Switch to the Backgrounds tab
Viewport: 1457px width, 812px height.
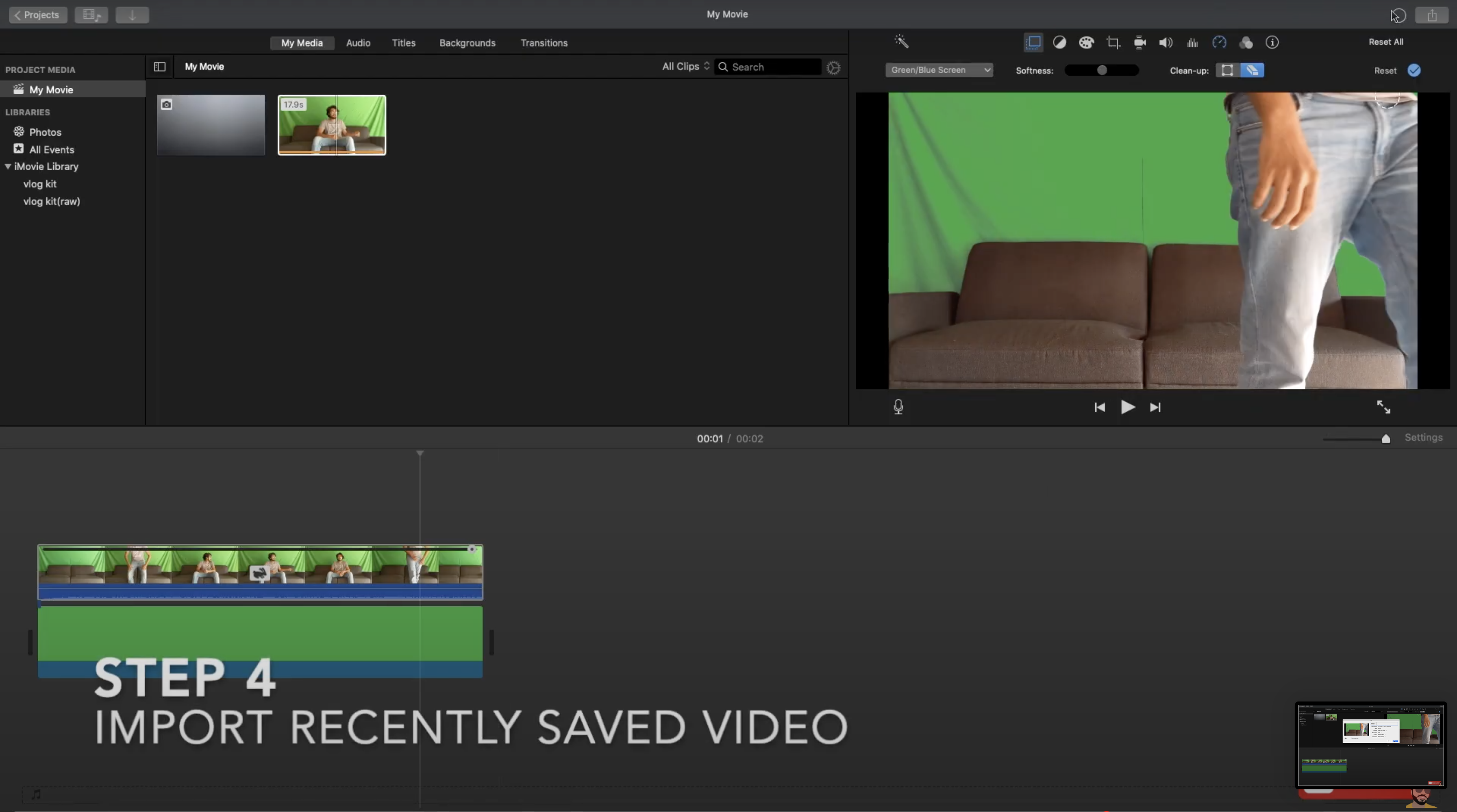(x=467, y=43)
